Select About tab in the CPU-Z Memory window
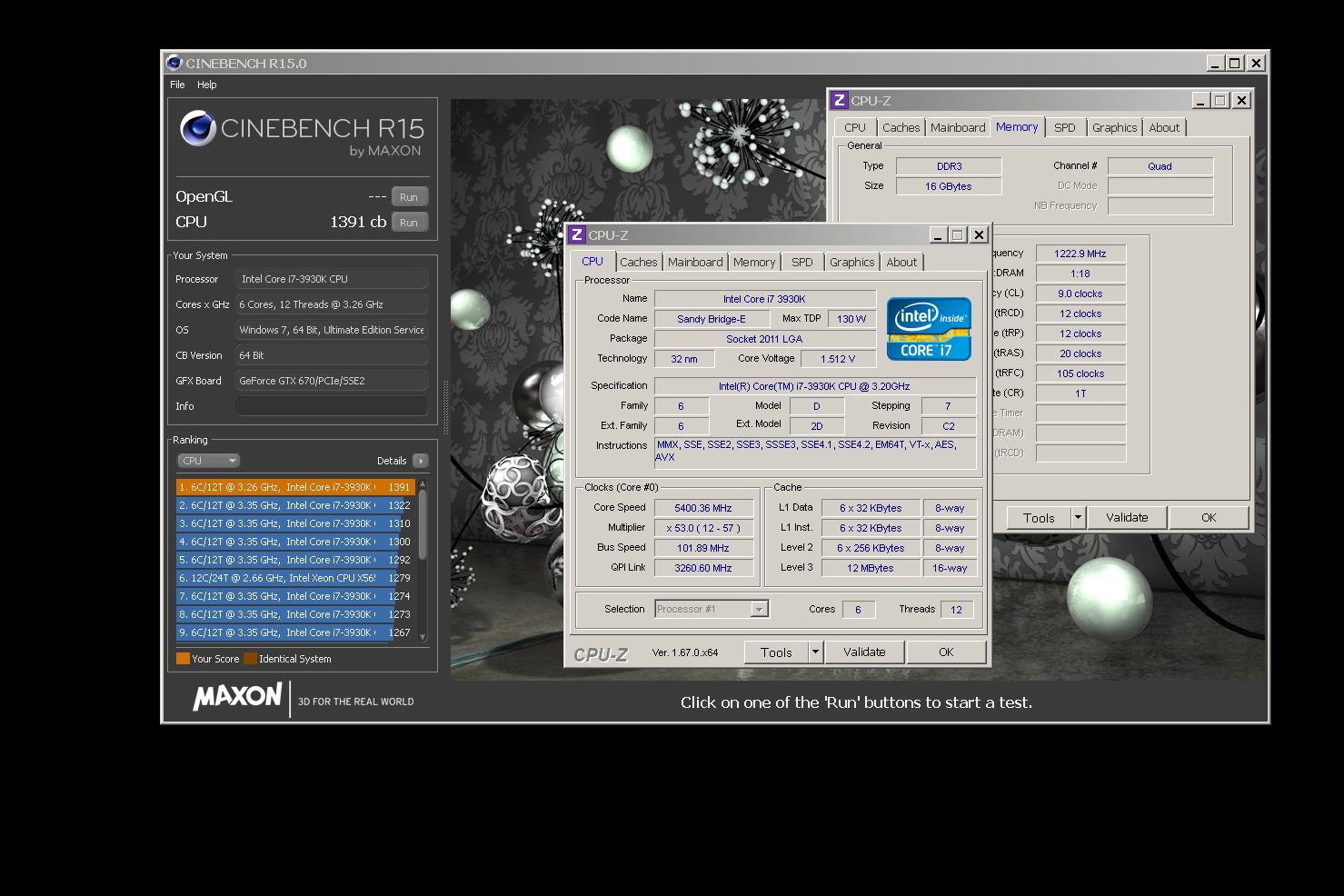The width and height of the screenshot is (1344, 896). (1164, 127)
